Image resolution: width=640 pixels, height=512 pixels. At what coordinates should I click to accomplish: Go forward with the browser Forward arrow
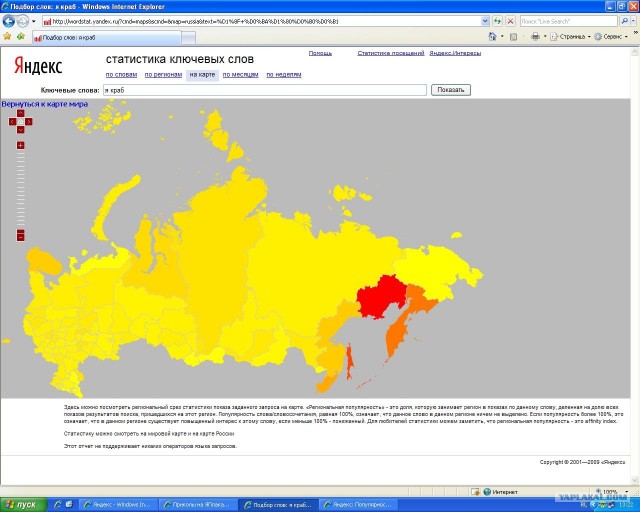point(22,21)
